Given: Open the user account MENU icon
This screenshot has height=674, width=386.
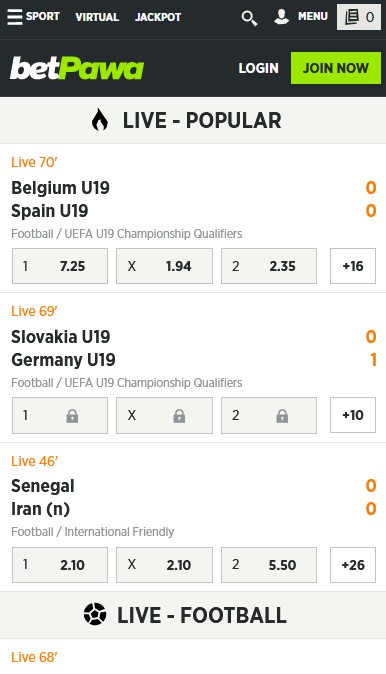Looking at the screenshot, I should tap(282, 17).
